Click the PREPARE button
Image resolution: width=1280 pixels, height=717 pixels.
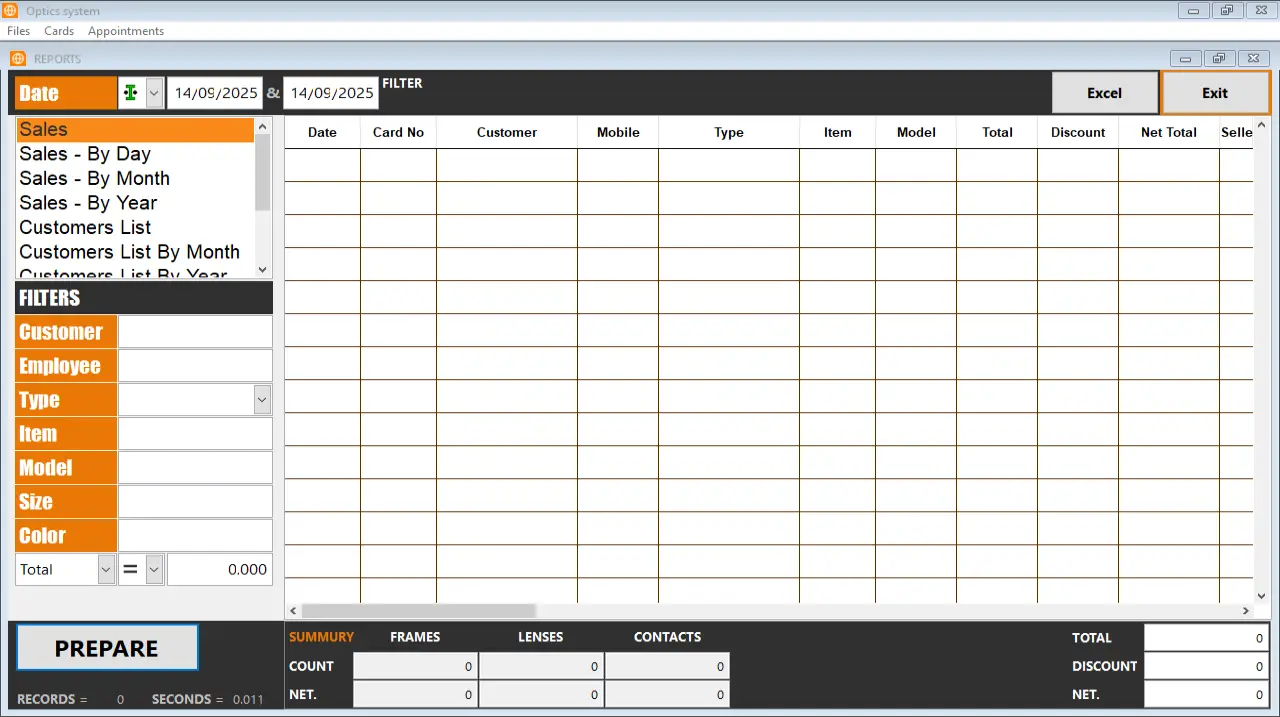point(107,649)
